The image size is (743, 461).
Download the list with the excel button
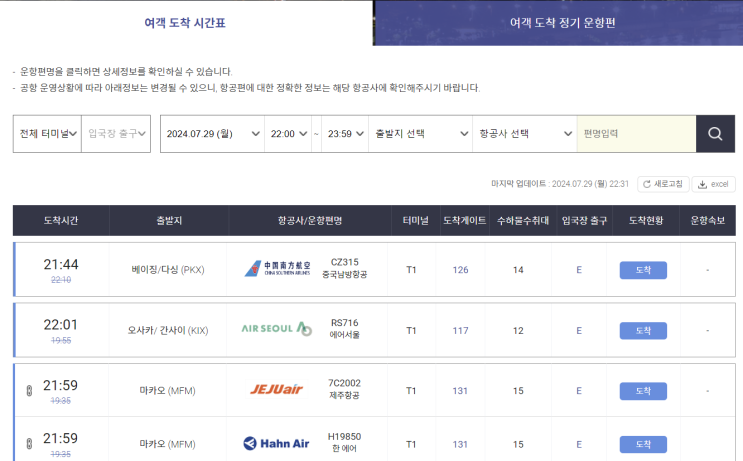[x=713, y=184]
